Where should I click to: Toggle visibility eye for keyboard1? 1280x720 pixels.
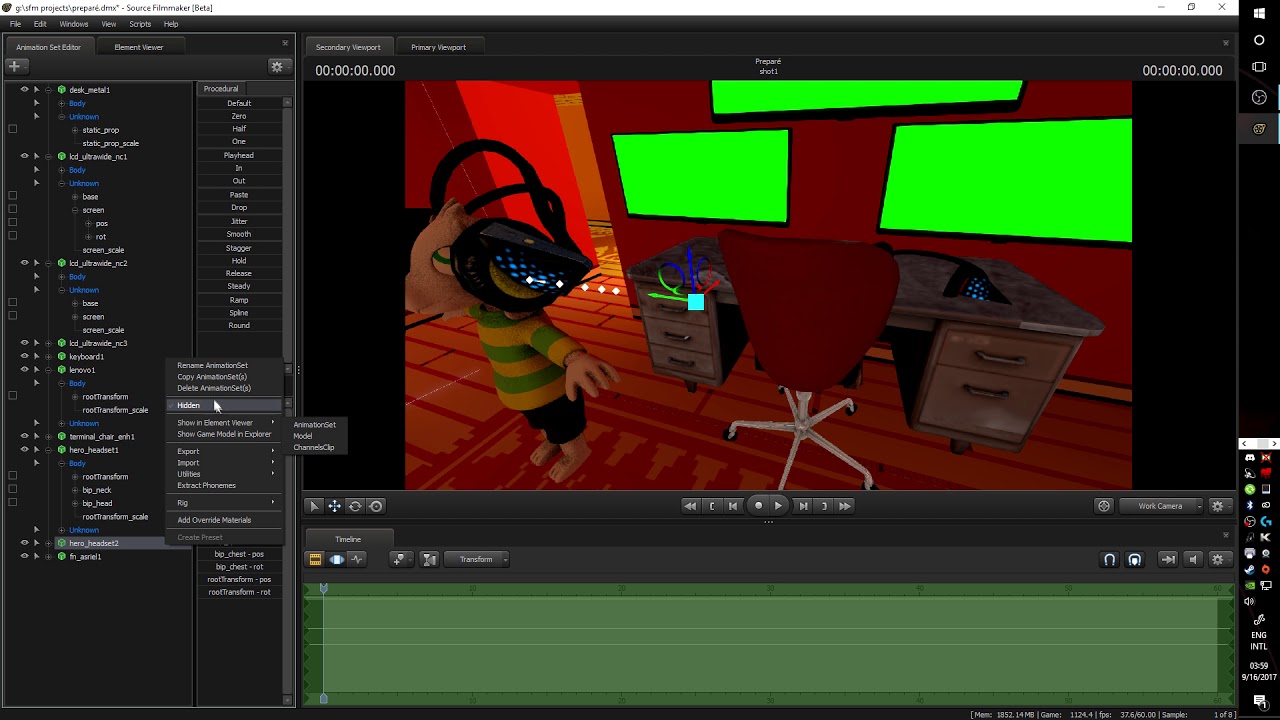[x=24, y=357]
